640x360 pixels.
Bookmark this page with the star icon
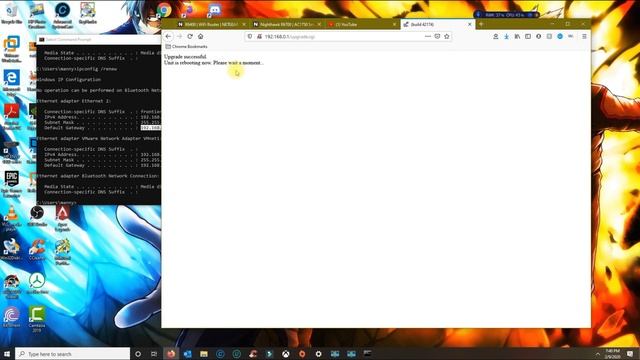click(447, 36)
